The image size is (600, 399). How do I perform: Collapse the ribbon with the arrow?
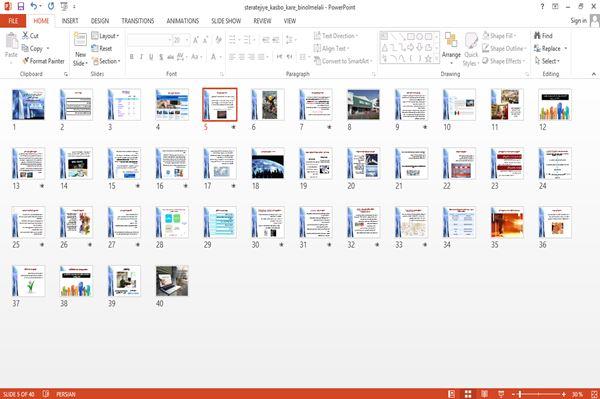[x=593, y=74]
